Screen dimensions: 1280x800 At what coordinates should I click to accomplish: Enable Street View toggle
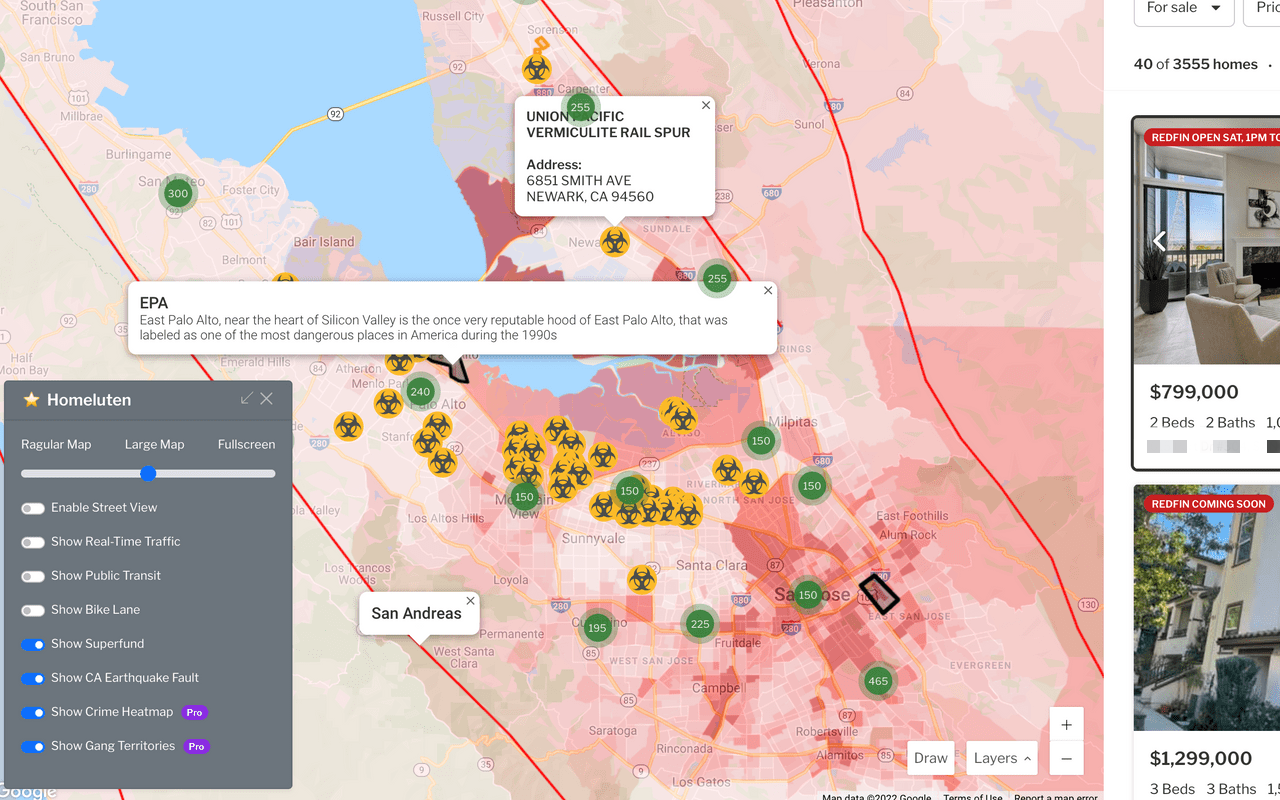click(33, 508)
